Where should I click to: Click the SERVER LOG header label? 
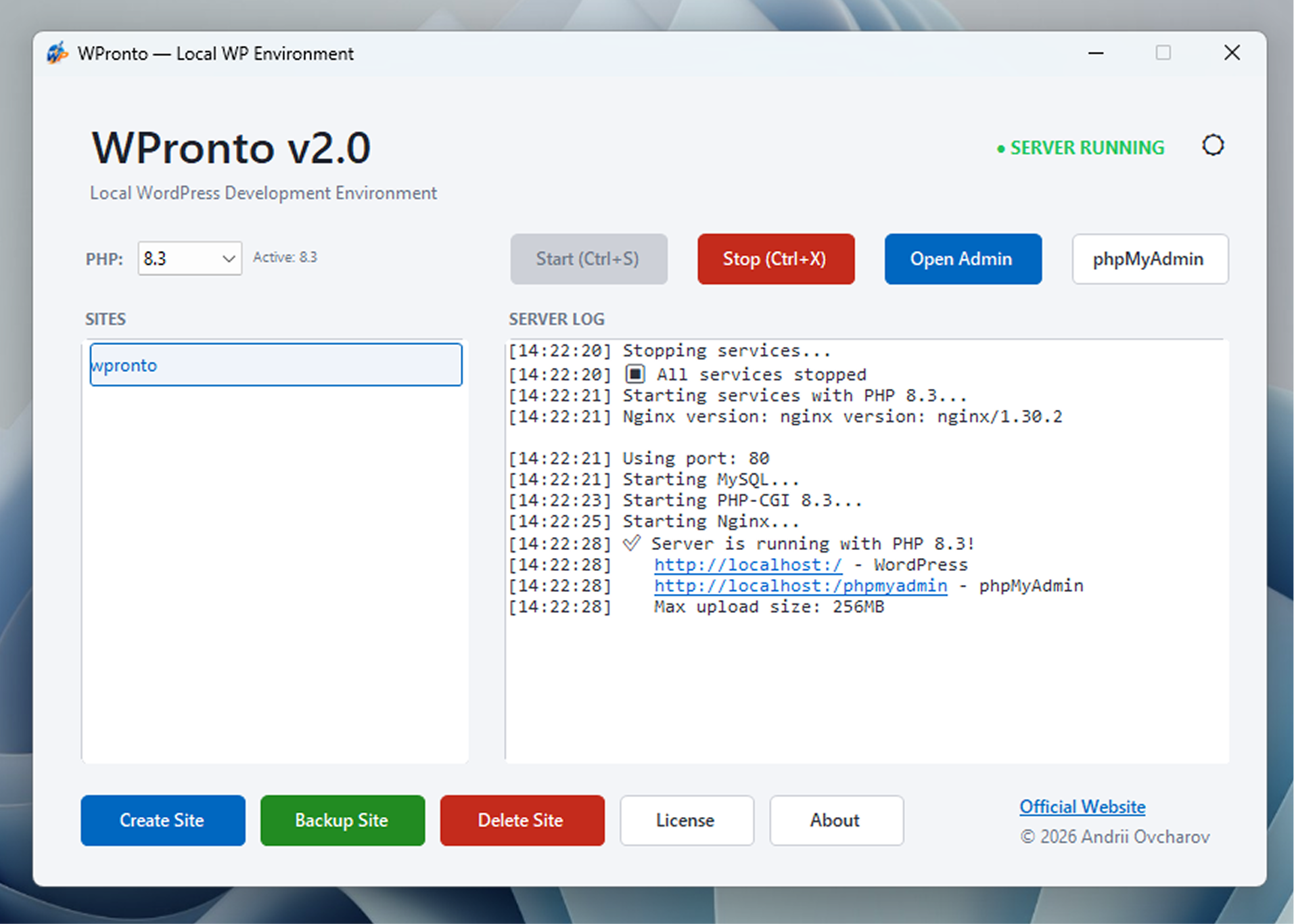pos(557,319)
